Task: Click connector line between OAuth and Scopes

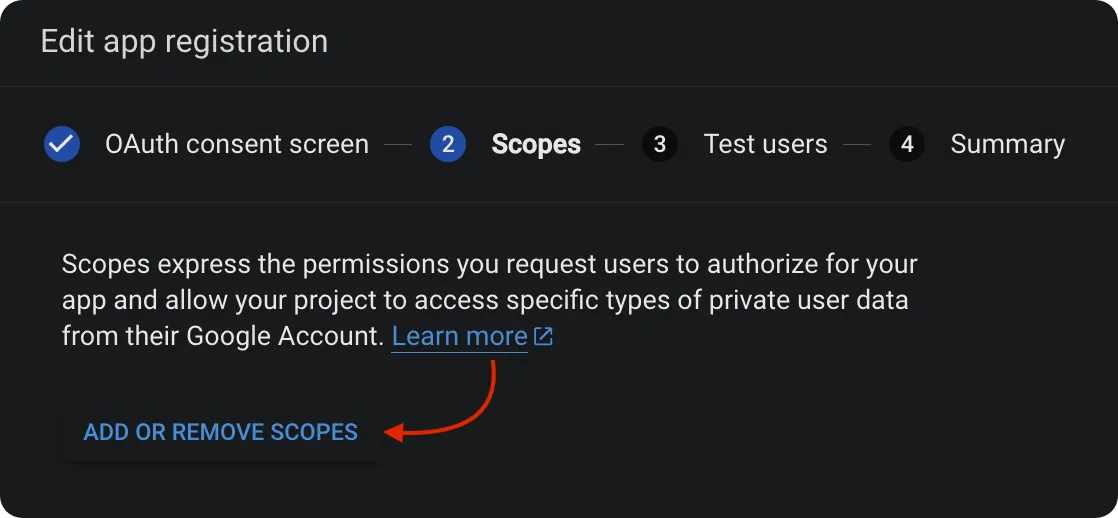Action: click(x=398, y=145)
